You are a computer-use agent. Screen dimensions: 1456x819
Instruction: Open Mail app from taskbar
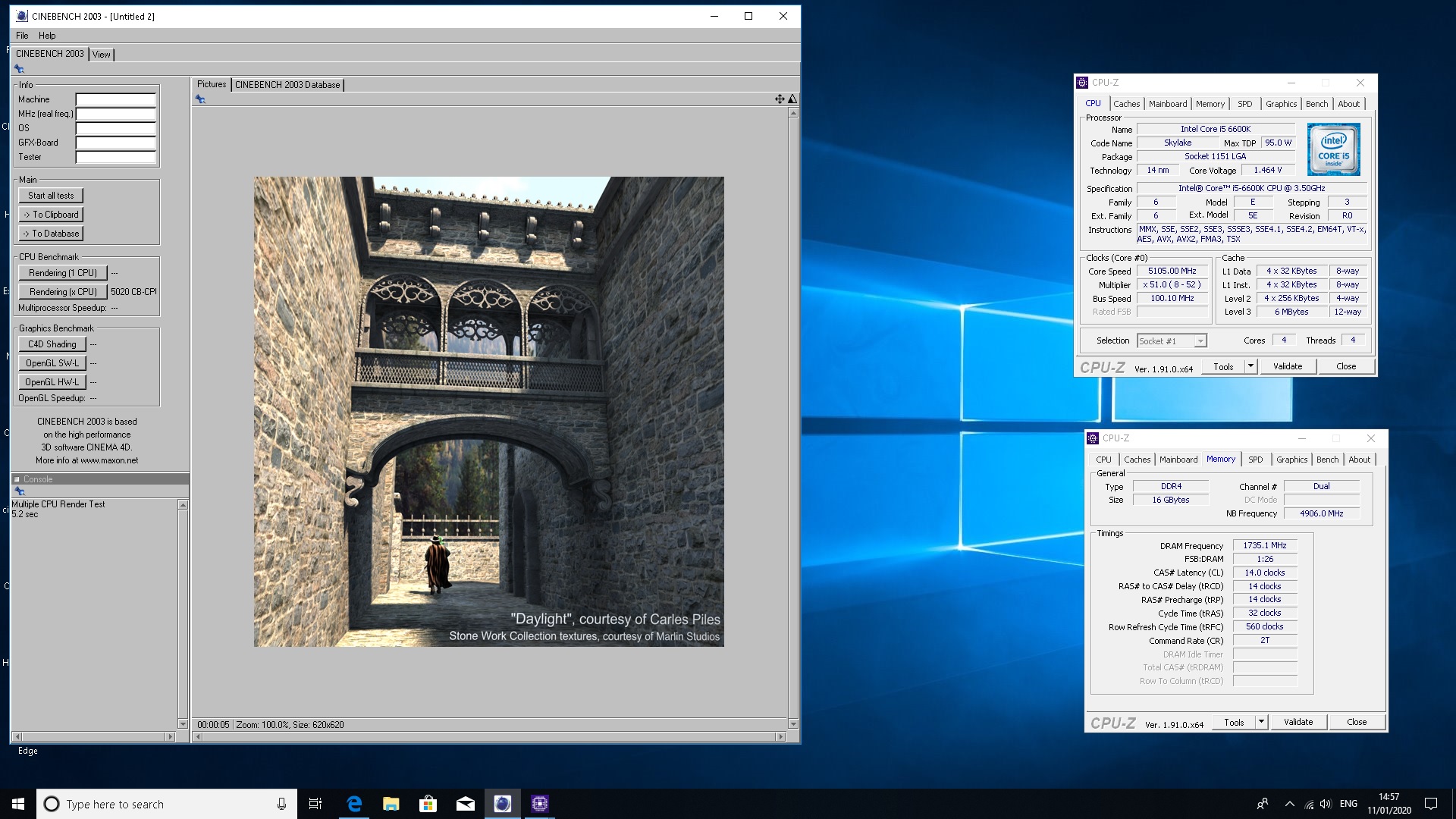[x=465, y=804]
